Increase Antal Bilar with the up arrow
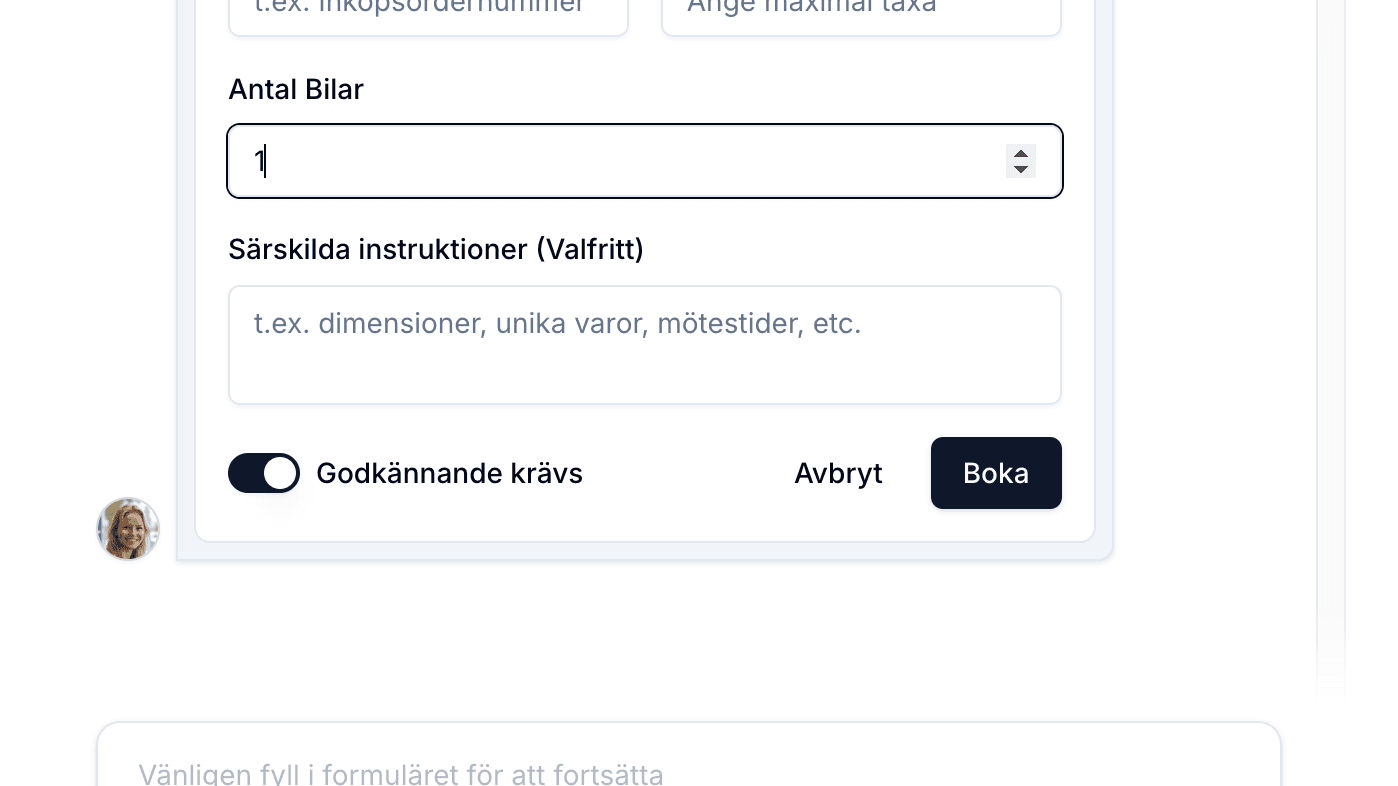This screenshot has height=786, width=1398. tap(1021, 153)
